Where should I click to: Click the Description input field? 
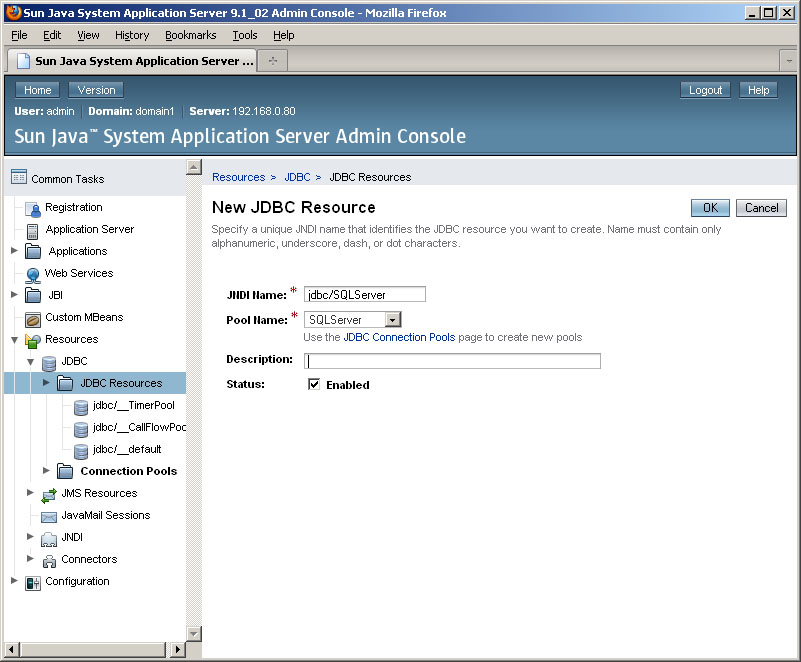point(452,361)
